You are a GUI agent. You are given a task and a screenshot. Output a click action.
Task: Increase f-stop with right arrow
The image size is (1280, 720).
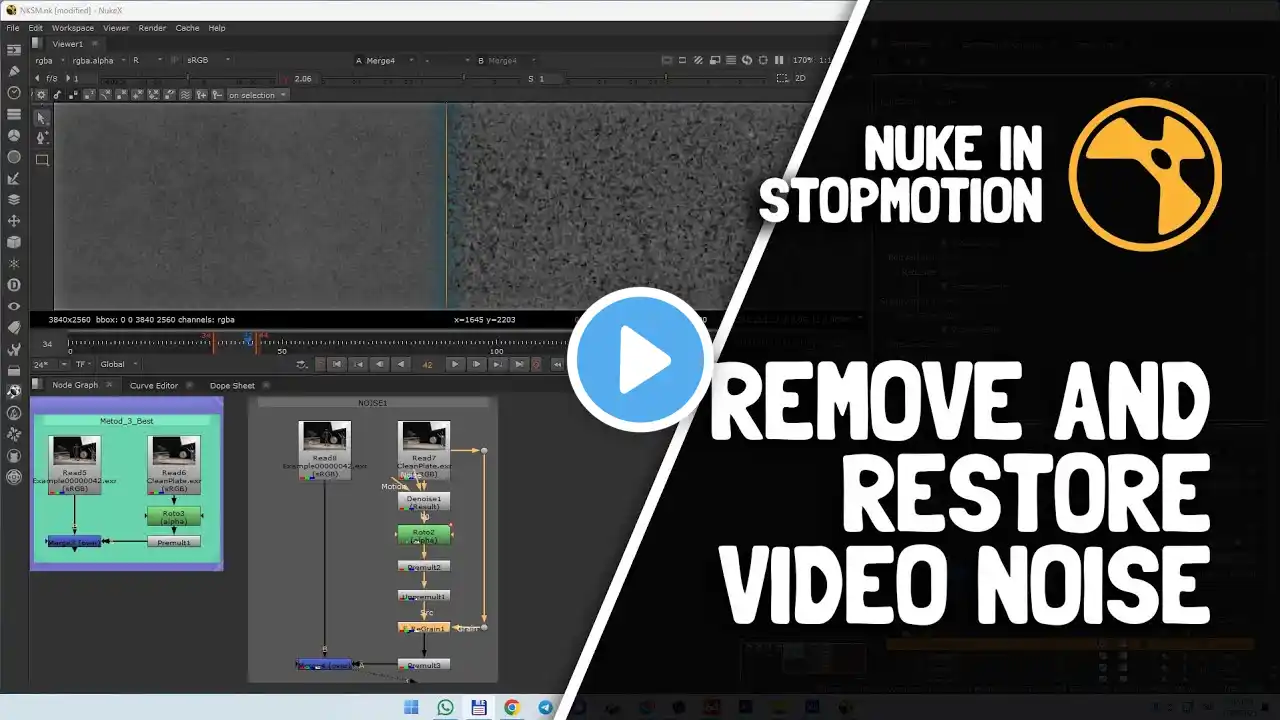tap(67, 78)
